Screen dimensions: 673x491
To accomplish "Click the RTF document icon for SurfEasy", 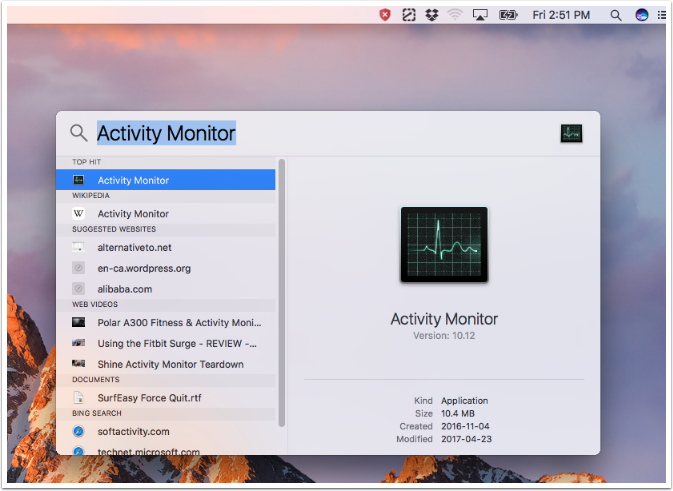I will pyautogui.click(x=79, y=397).
